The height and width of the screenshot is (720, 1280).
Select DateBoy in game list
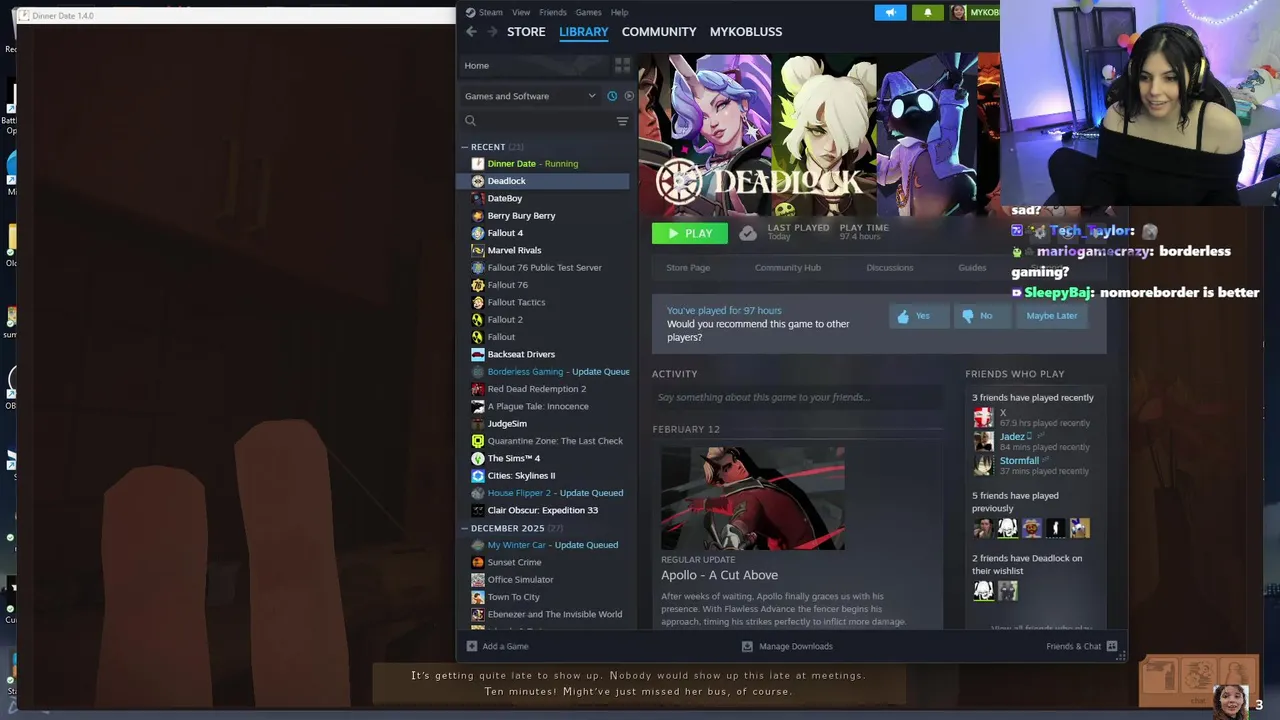point(545,198)
